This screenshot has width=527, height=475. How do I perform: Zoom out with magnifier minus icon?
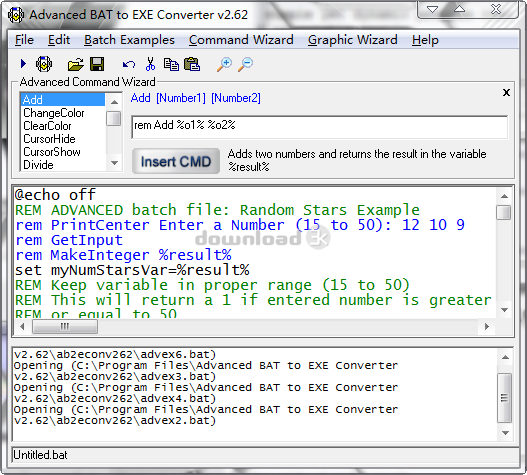click(x=245, y=64)
